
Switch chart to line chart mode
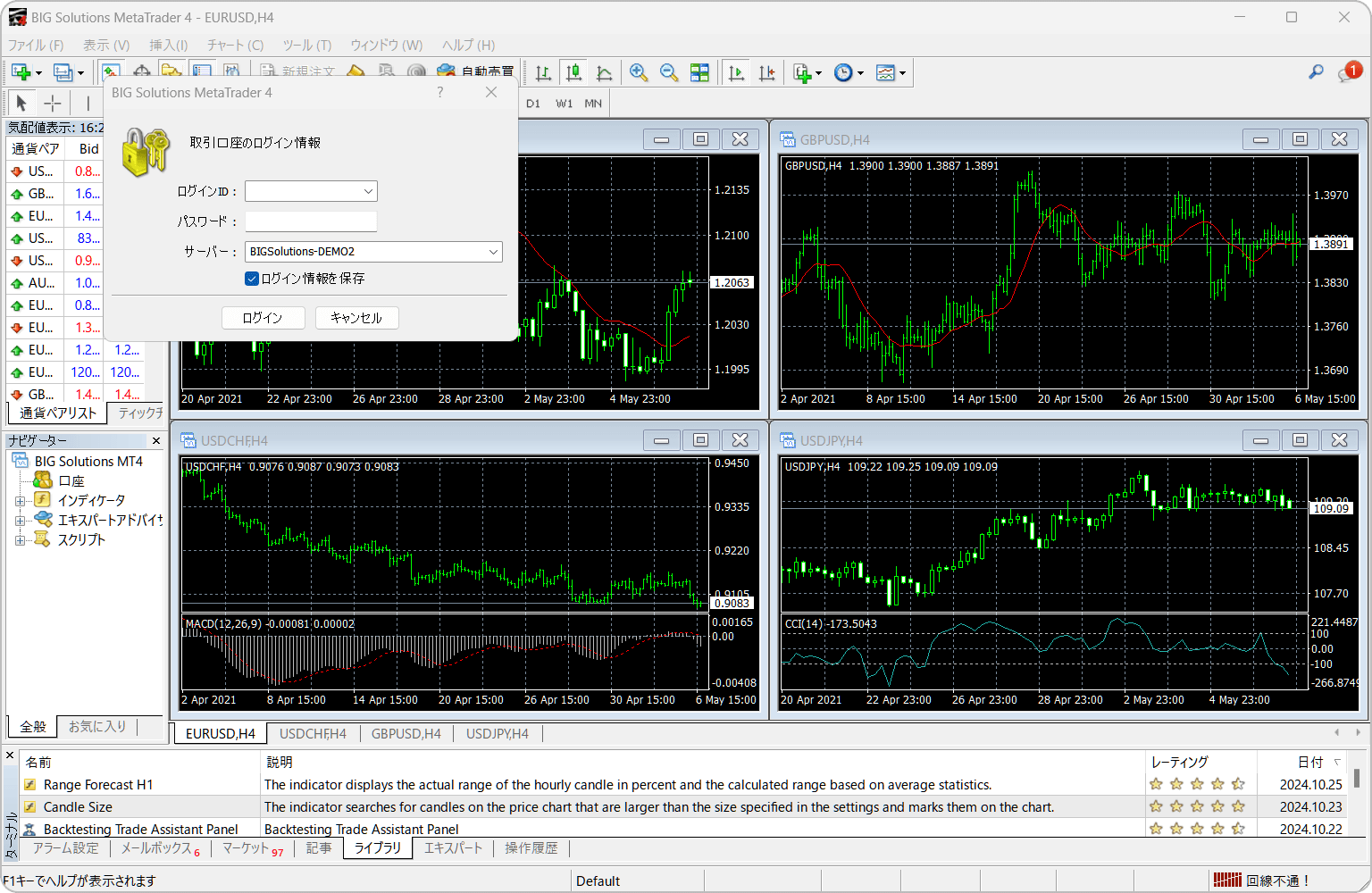point(605,72)
